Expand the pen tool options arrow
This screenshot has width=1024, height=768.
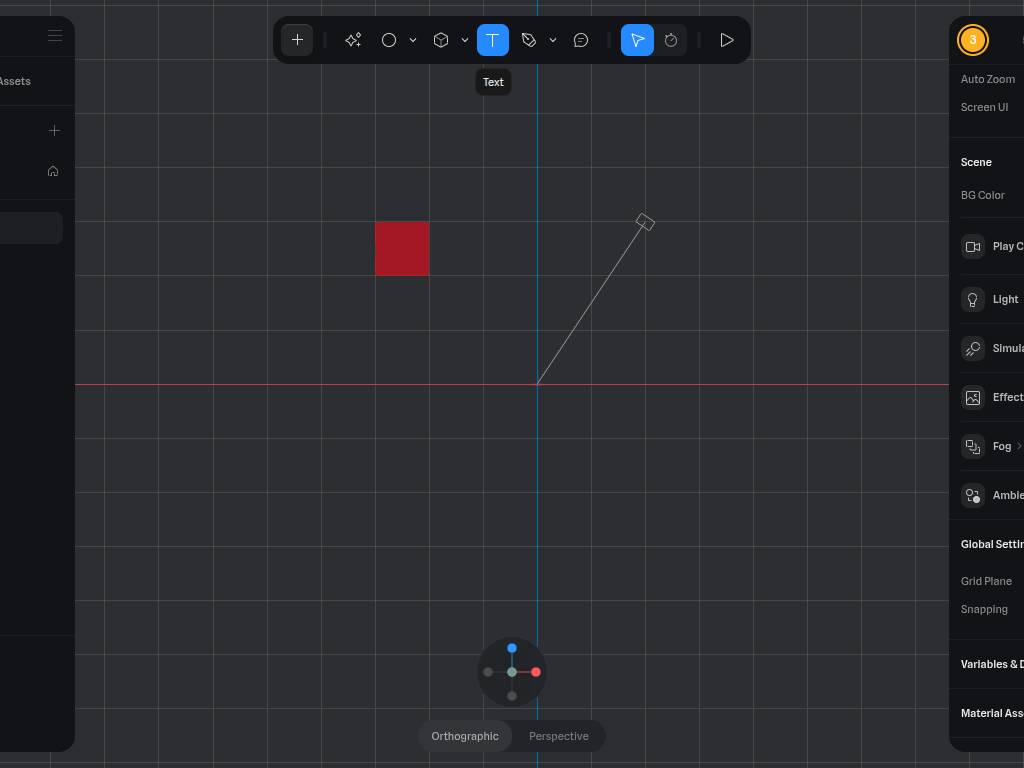coord(553,40)
